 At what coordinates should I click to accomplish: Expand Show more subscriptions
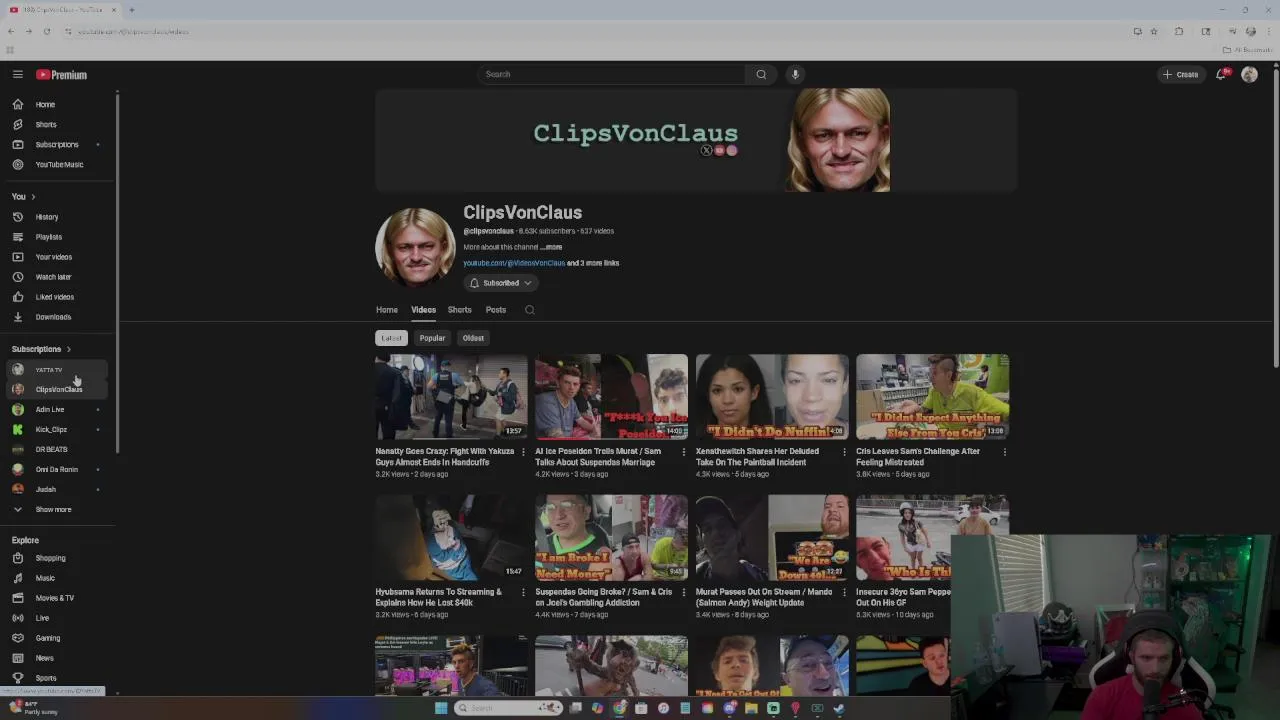click(x=58, y=509)
